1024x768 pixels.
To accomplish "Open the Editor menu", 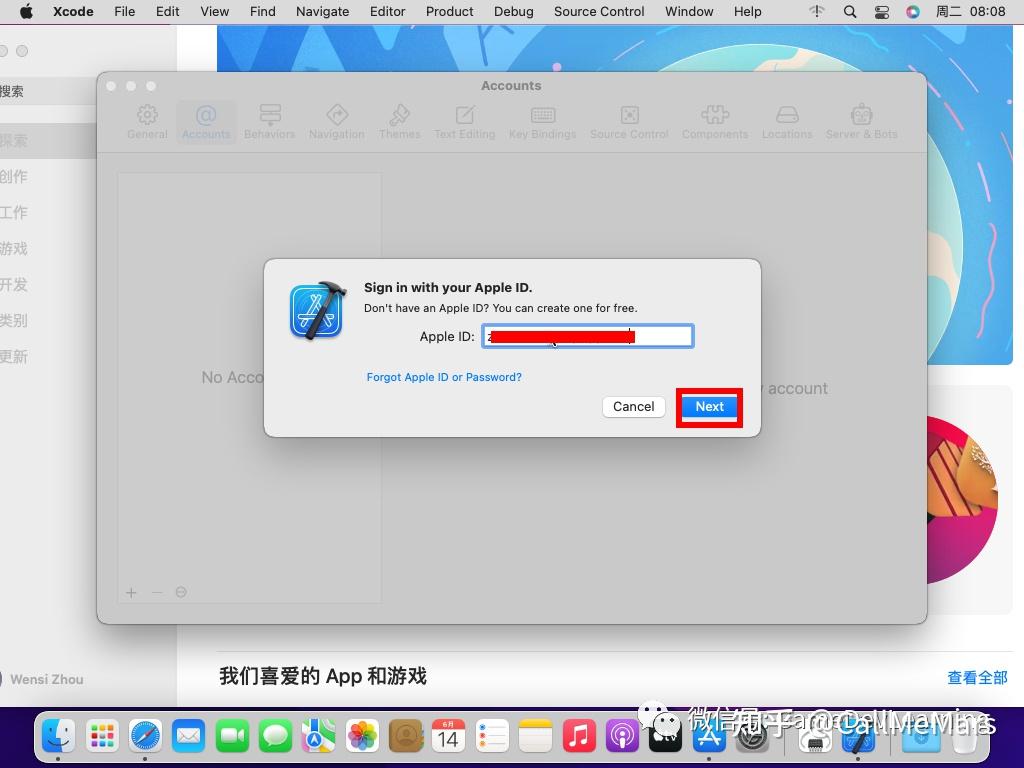I will [387, 12].
